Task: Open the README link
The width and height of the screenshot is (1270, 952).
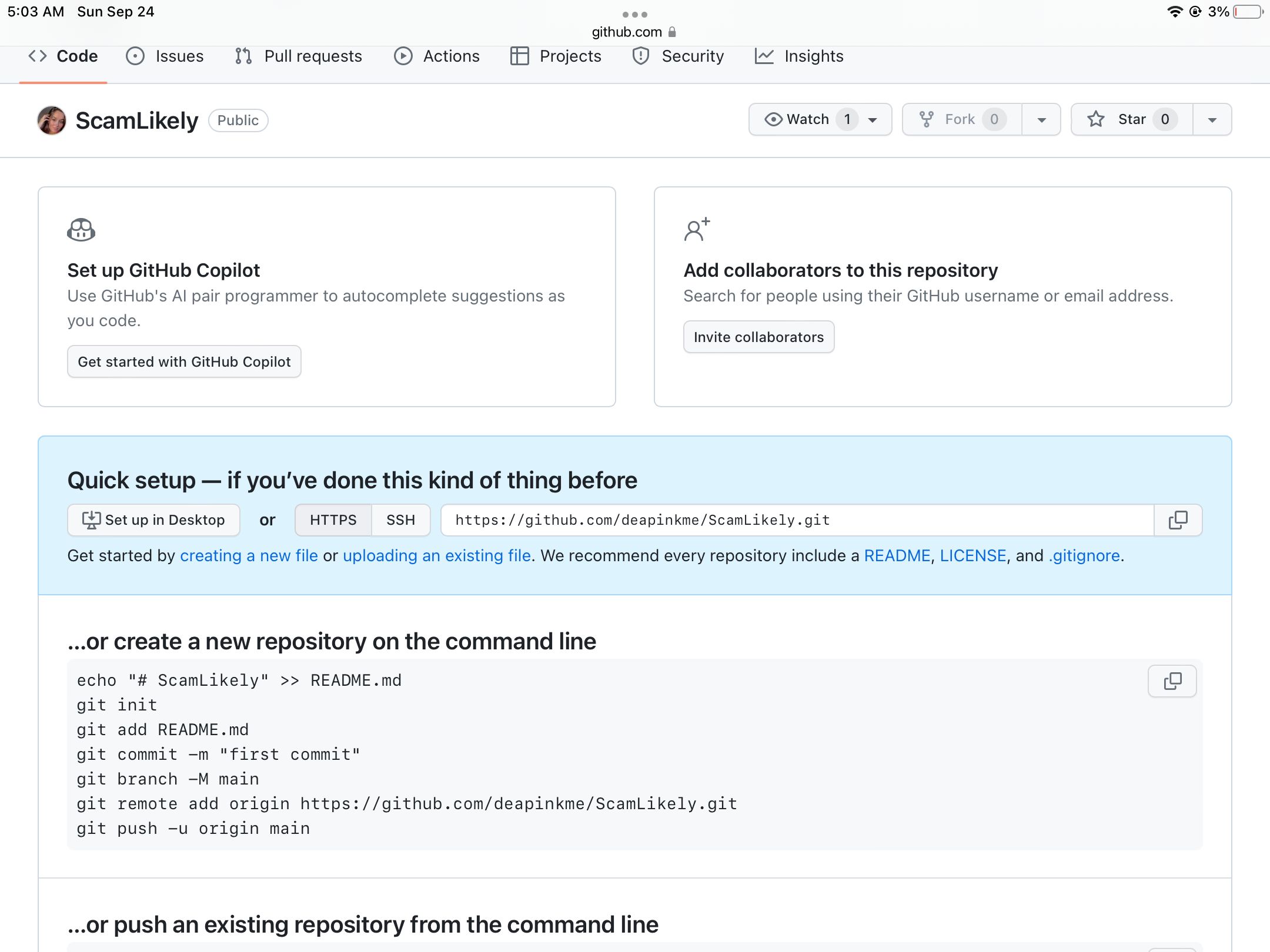Action: point(897,556)
